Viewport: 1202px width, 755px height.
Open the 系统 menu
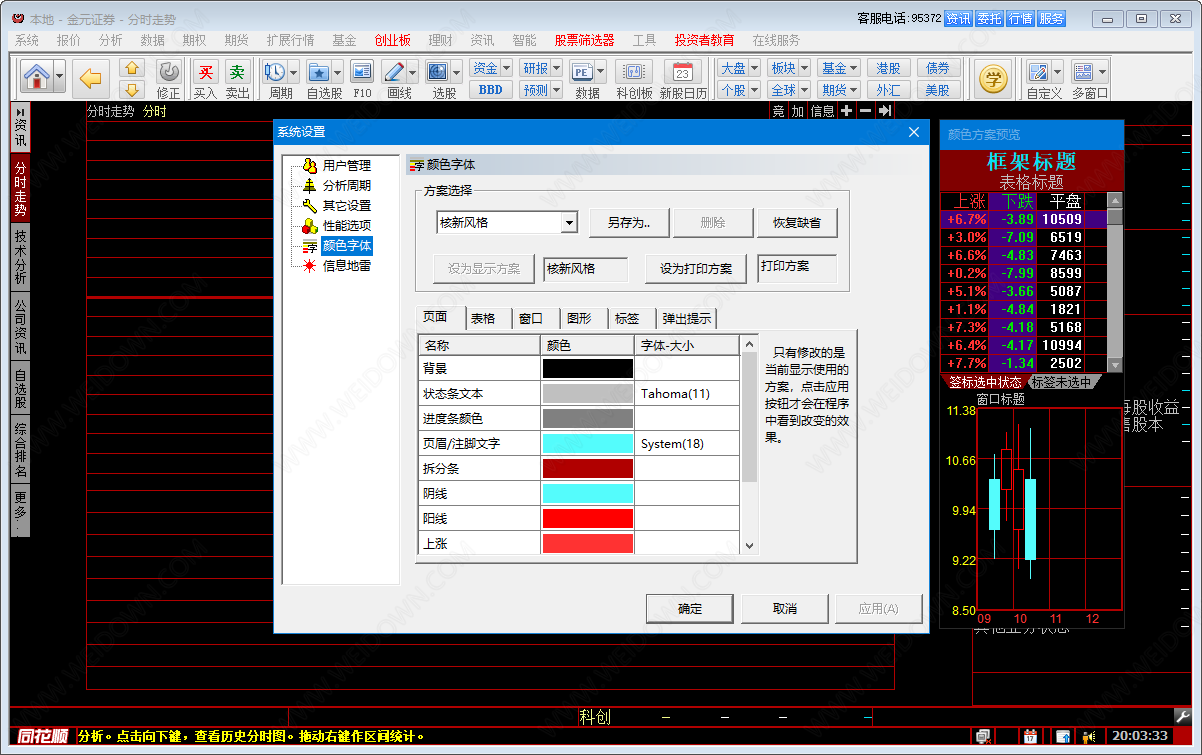tap(27, 40)
